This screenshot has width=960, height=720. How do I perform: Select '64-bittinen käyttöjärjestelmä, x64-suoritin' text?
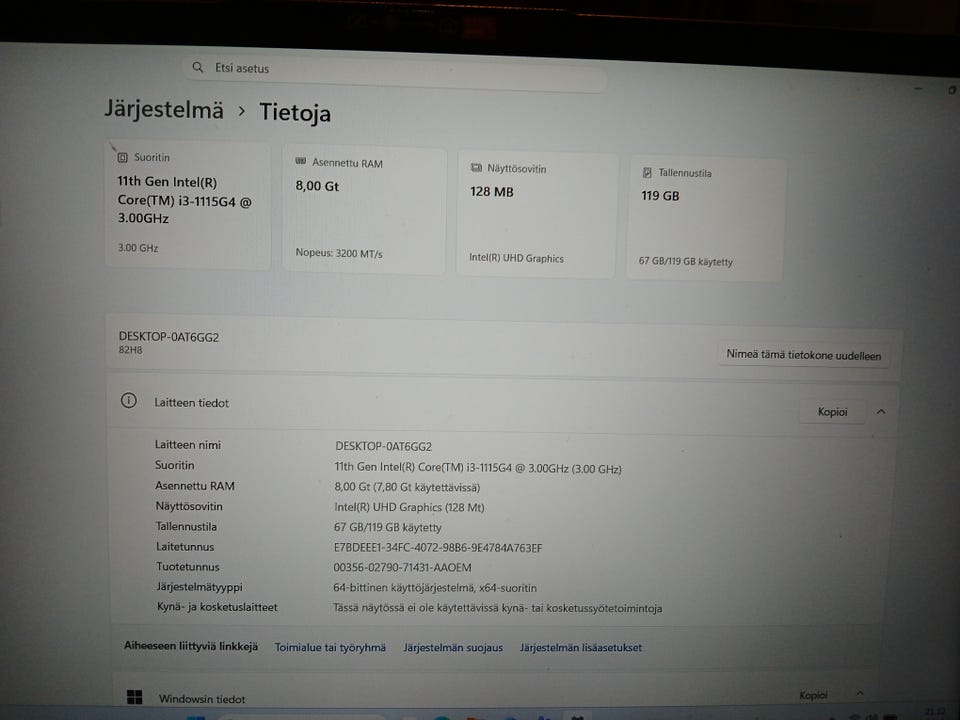coord(435,588)
